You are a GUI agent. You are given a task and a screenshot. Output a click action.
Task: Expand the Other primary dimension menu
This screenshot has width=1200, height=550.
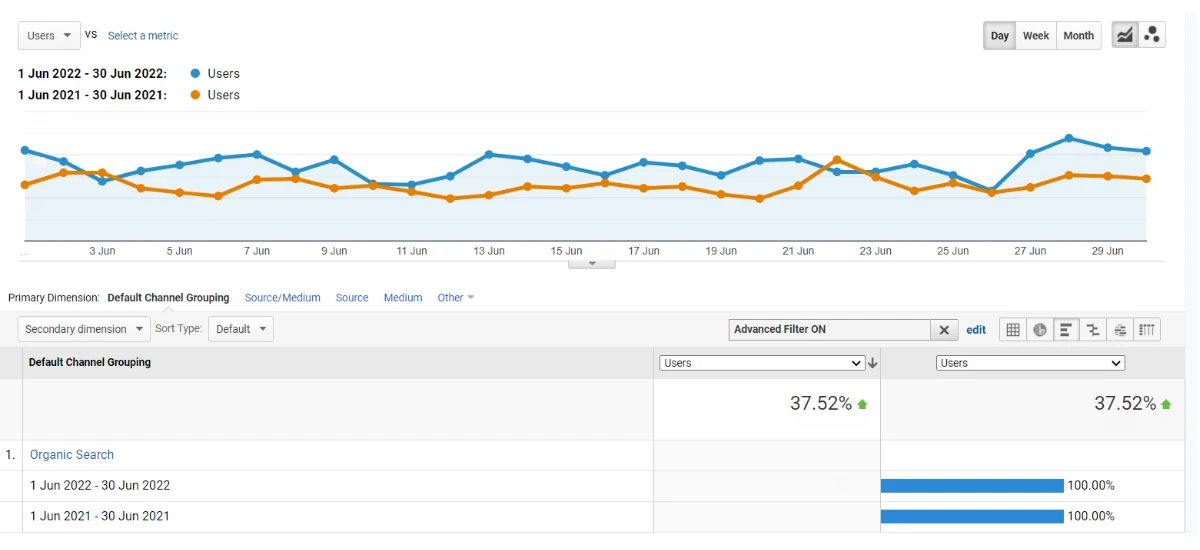(455, 298)
